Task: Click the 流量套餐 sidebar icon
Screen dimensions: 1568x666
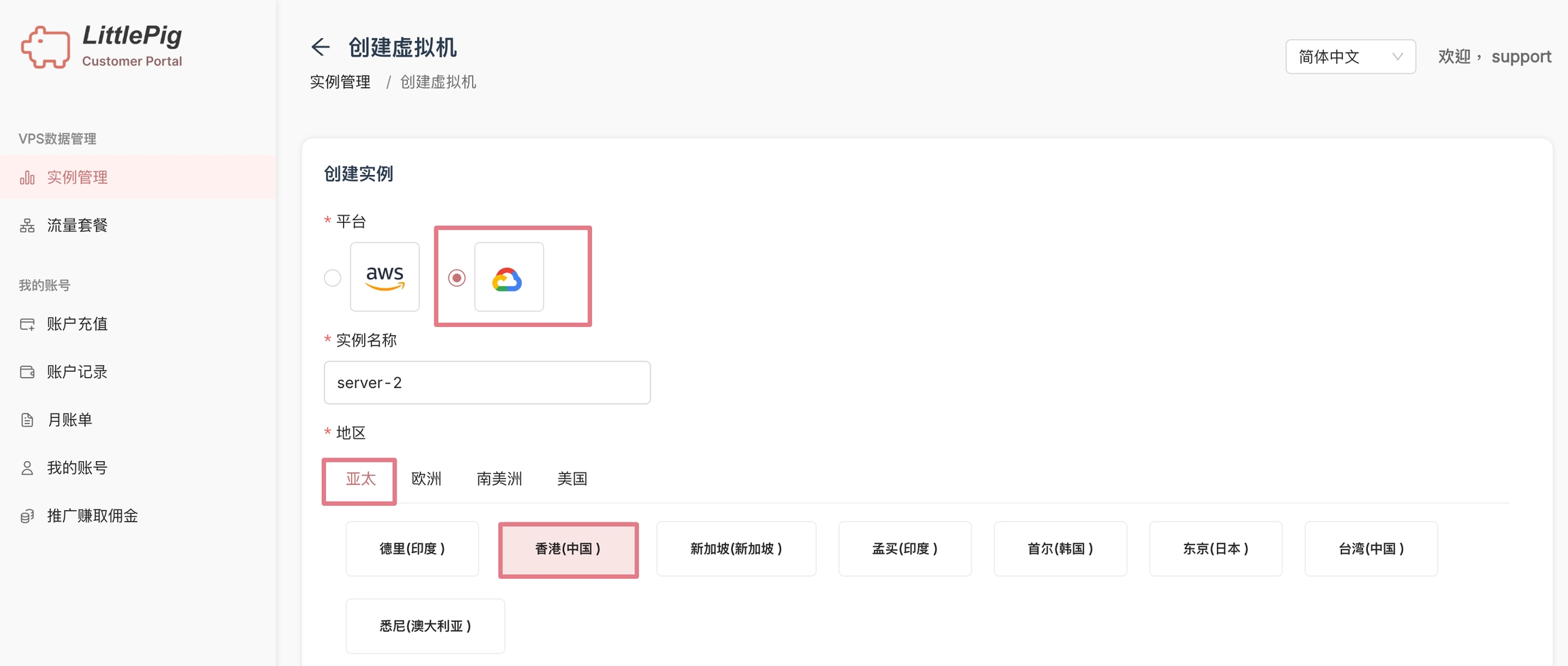Action: (27, 225)
